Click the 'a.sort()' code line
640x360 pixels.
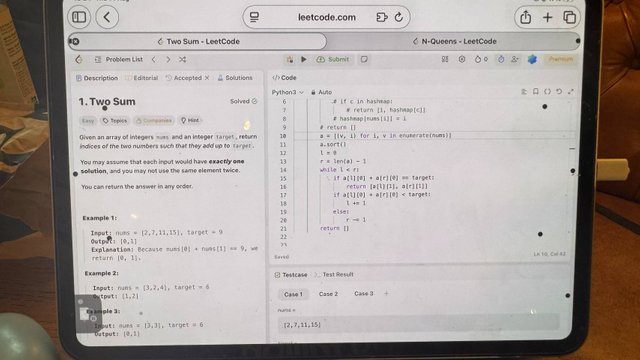pyautogui.click(x=333, y=144)
